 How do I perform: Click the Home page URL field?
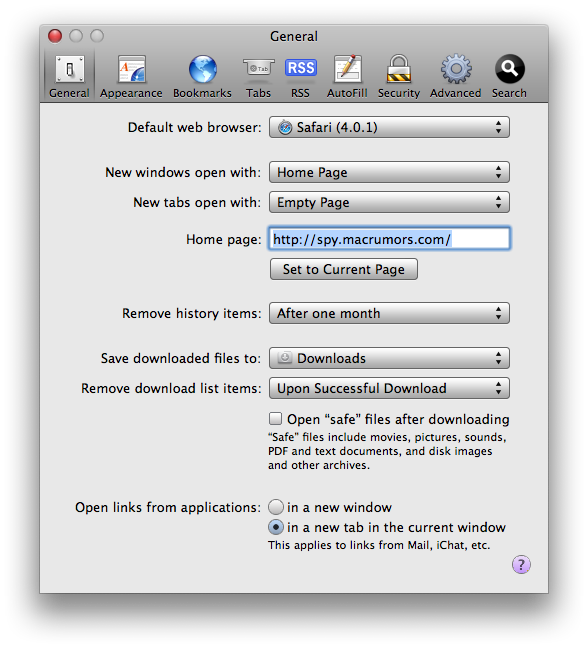pos(390,239)
